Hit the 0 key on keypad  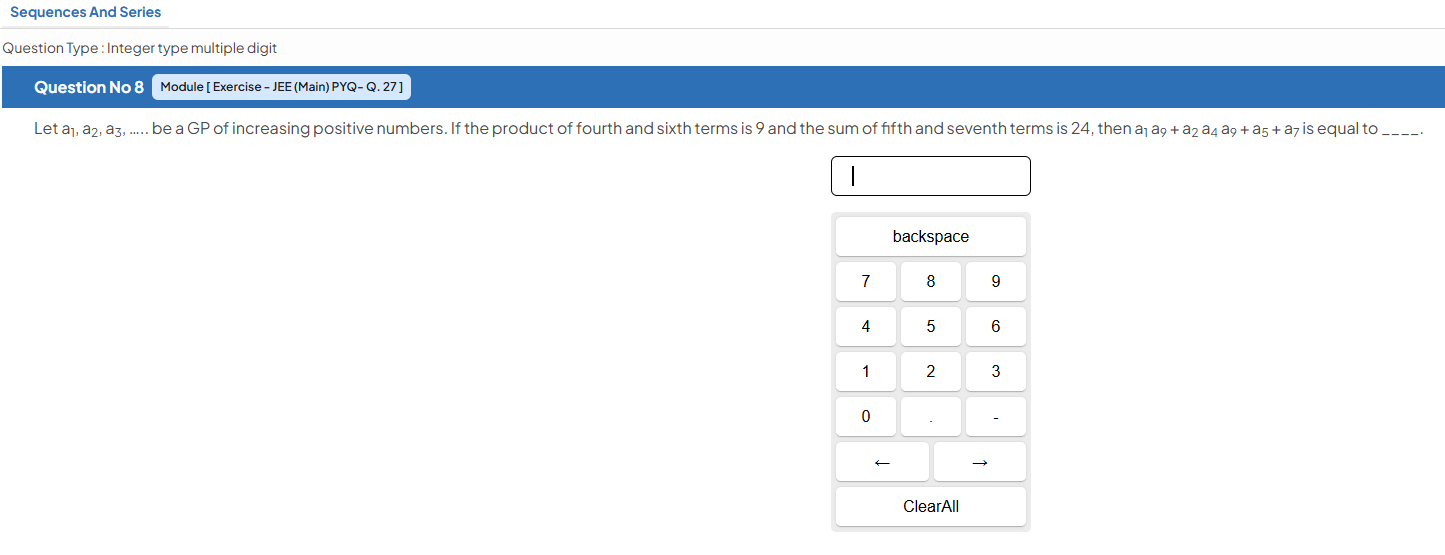866,417
